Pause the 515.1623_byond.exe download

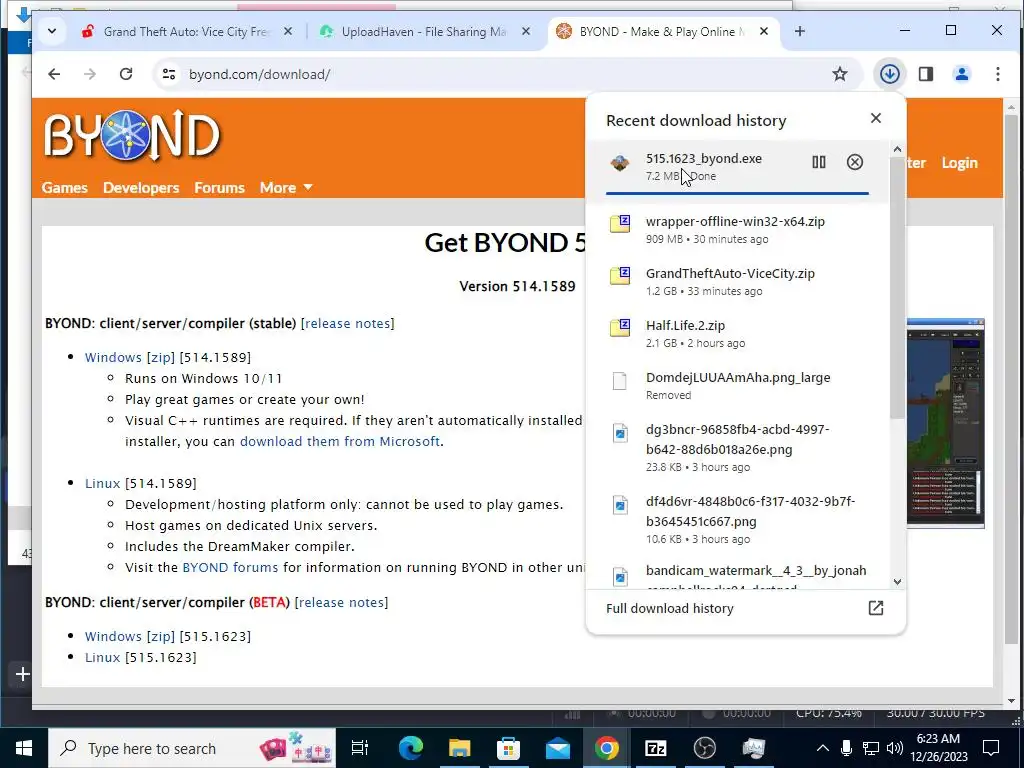pos(818,162)
